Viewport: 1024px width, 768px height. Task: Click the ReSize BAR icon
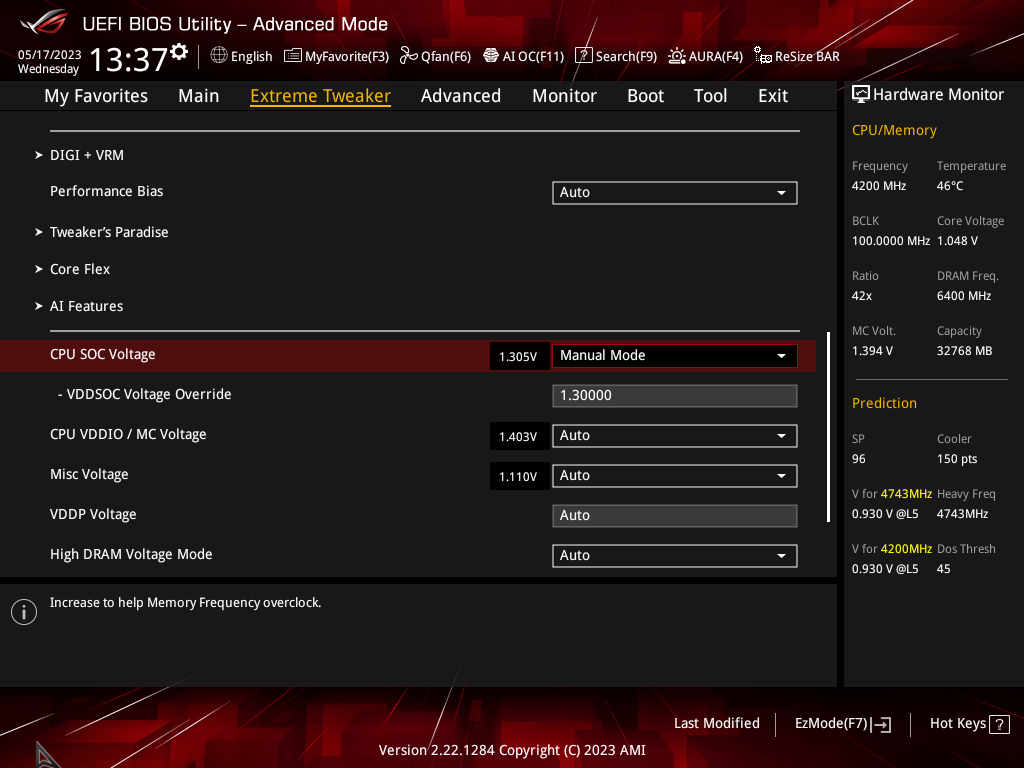click(762, 56)
